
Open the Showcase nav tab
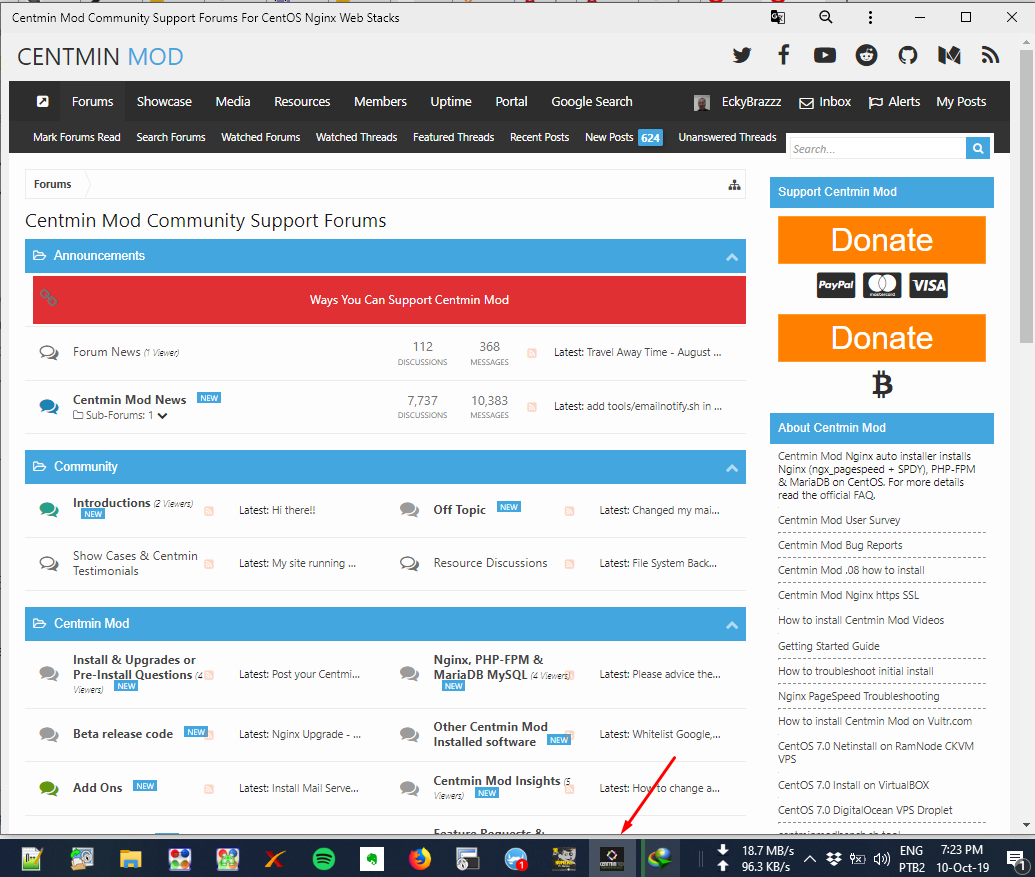coord(164,102)
